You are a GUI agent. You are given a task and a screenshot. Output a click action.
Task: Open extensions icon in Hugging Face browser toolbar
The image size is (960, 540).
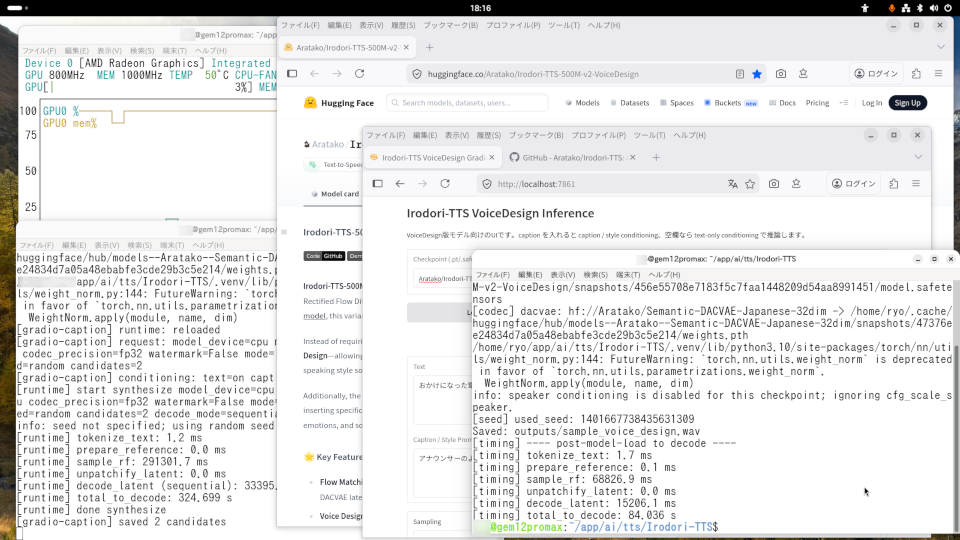click(916, 73)
